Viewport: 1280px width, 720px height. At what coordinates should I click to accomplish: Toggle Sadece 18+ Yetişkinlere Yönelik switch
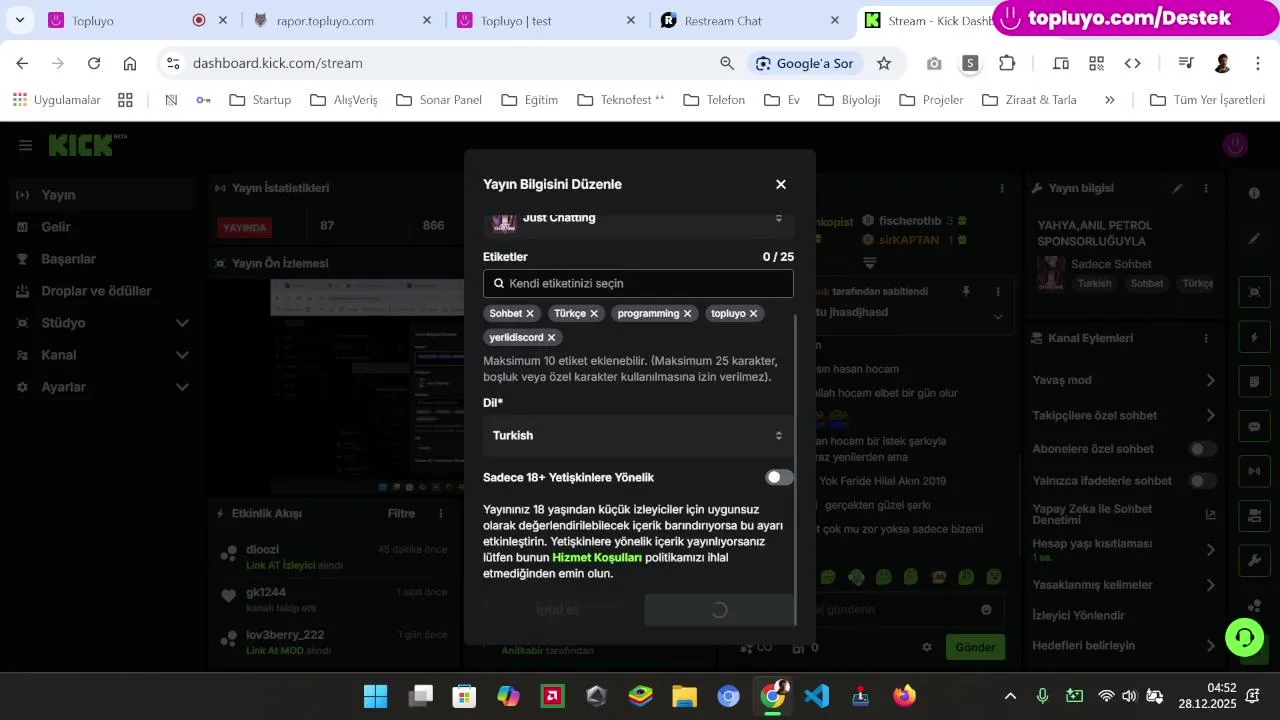click(779, 477)
